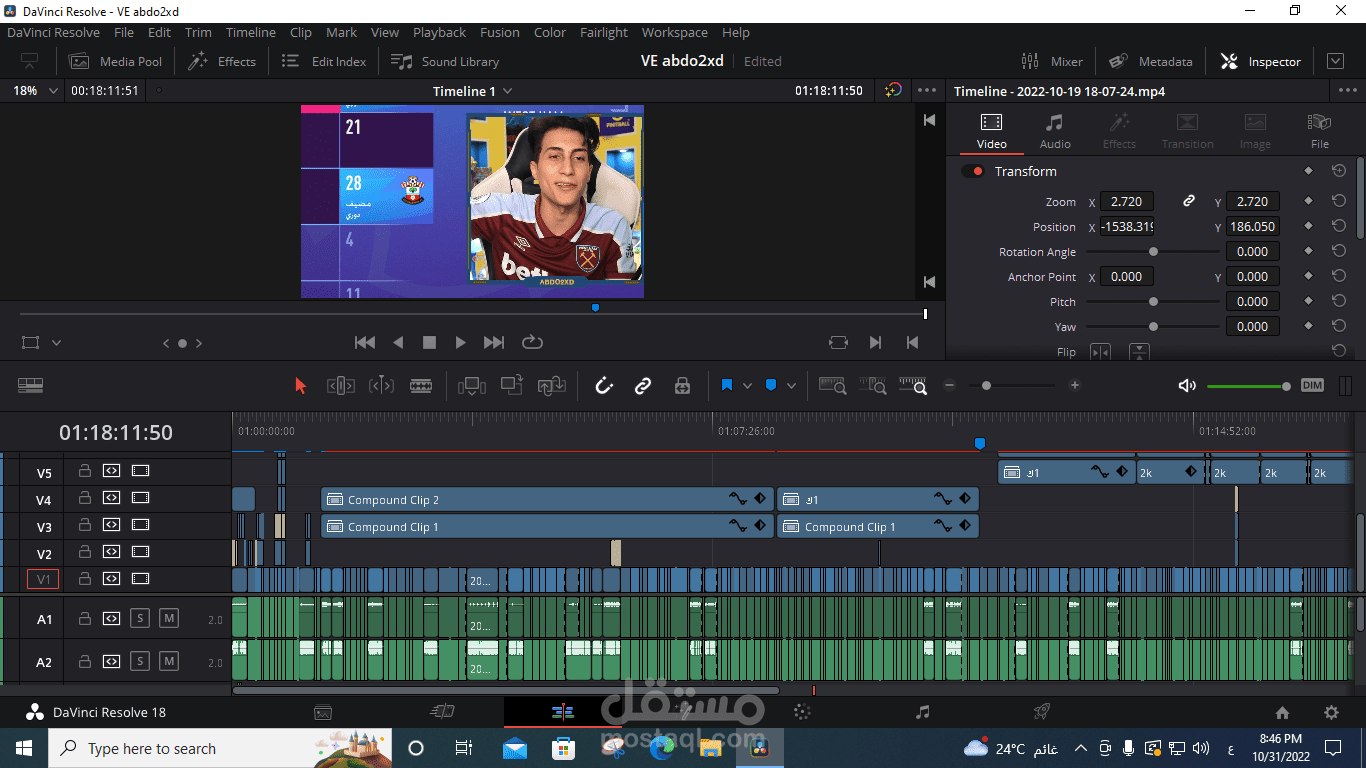Open the flag color dropdown arrow
The image size is (1366, 768).
(747, 386)
